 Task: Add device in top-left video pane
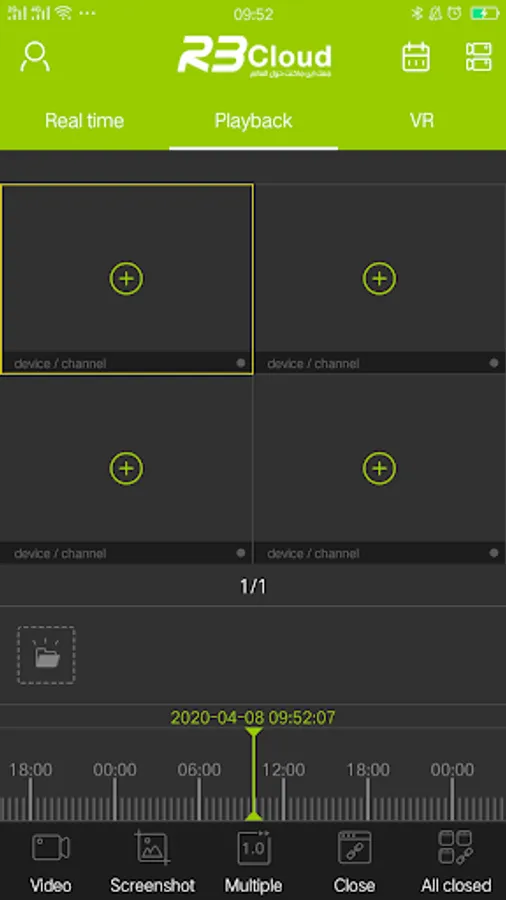pos(126,278)
